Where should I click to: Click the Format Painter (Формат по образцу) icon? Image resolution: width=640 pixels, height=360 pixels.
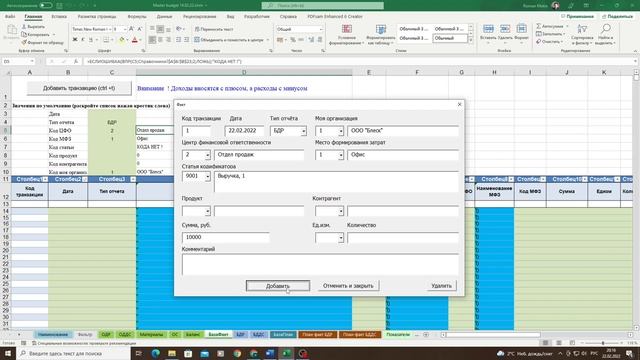(24, 42)
